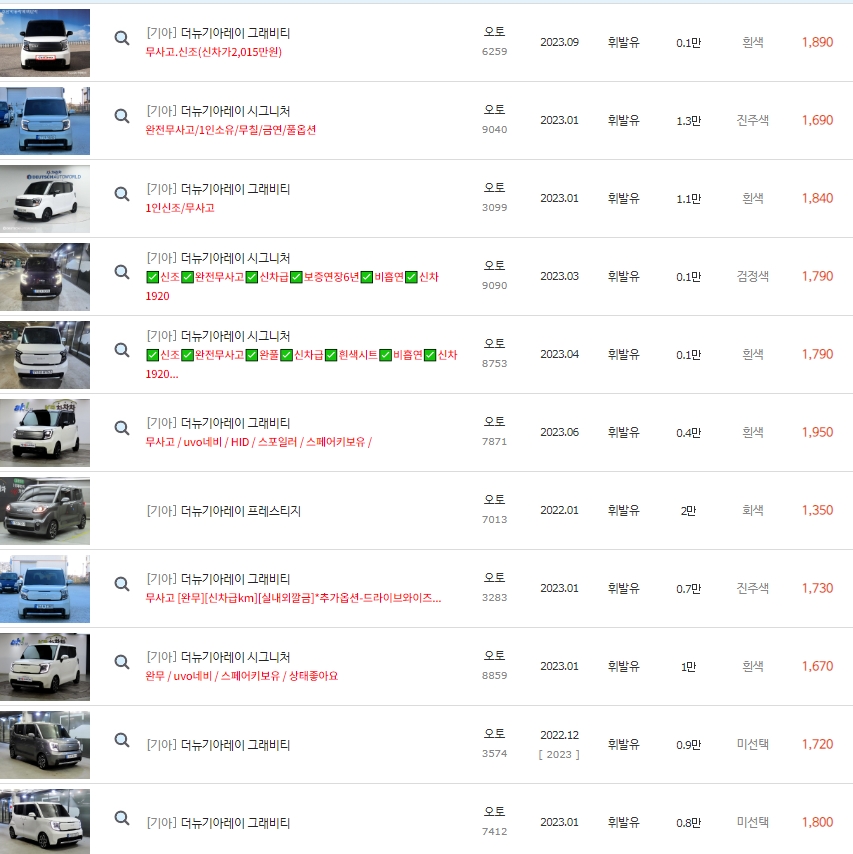
Task: Open 더뉴기아레이 그래비티 title in 3574 row
Action: (235, 744)
